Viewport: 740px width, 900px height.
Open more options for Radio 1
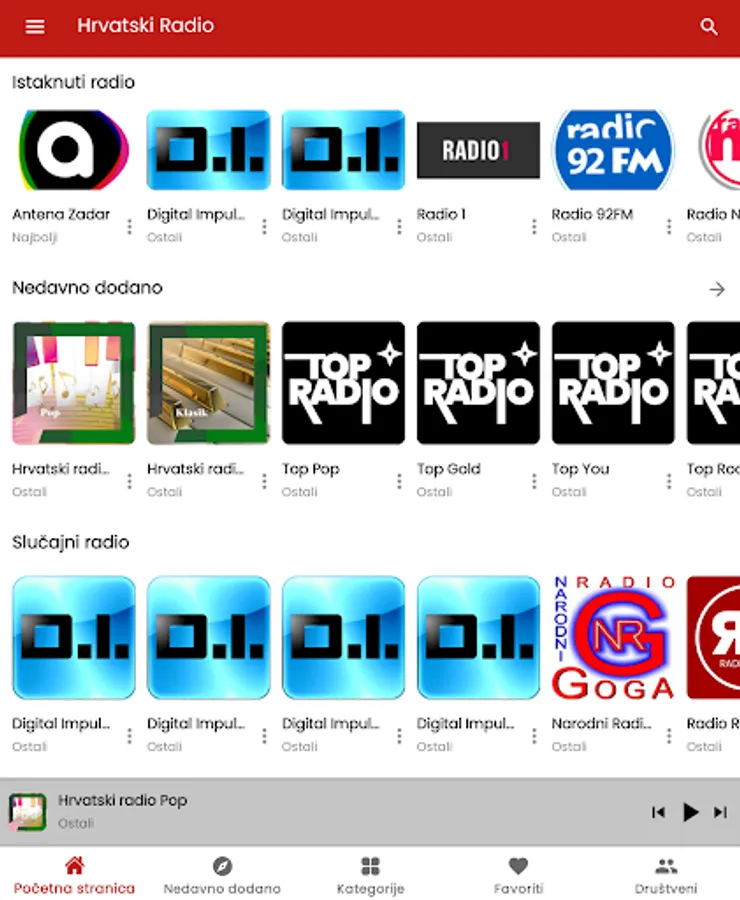(x=534, y=227)
